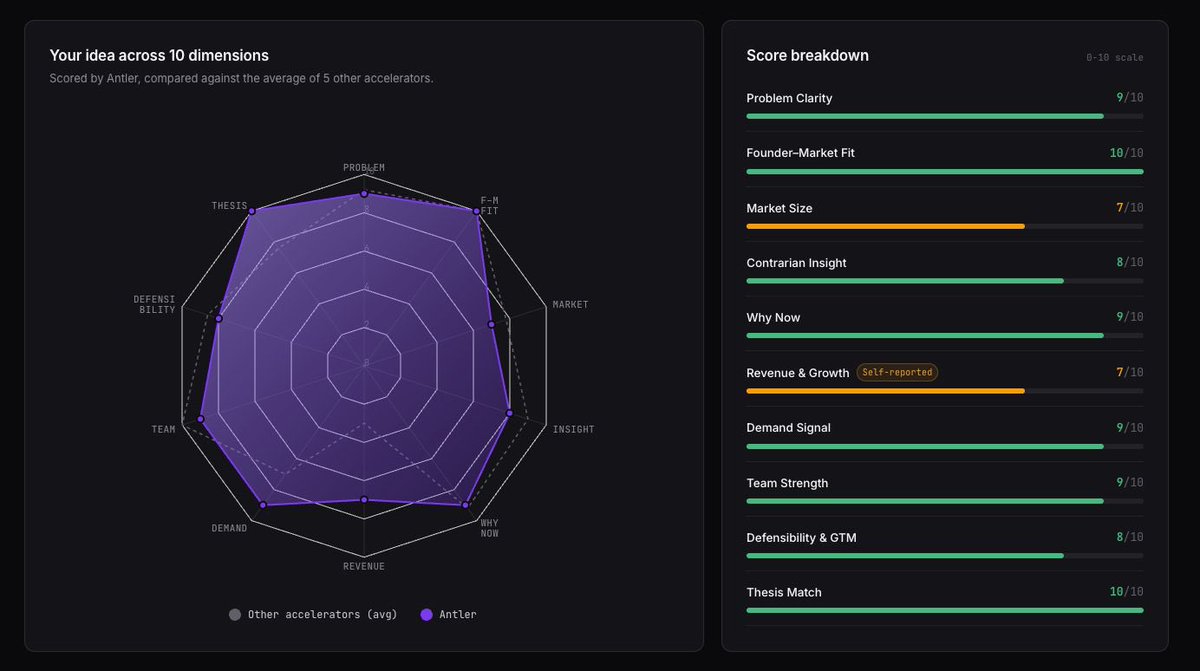This screenshot has width=1200, height=671.
Task: Click the Team Strength score bar
Action: click(945, 501)
